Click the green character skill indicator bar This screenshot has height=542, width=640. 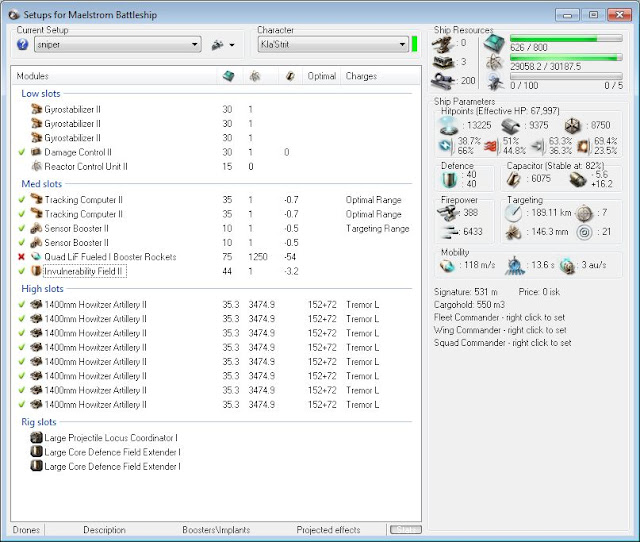click(x=415, y=44)
